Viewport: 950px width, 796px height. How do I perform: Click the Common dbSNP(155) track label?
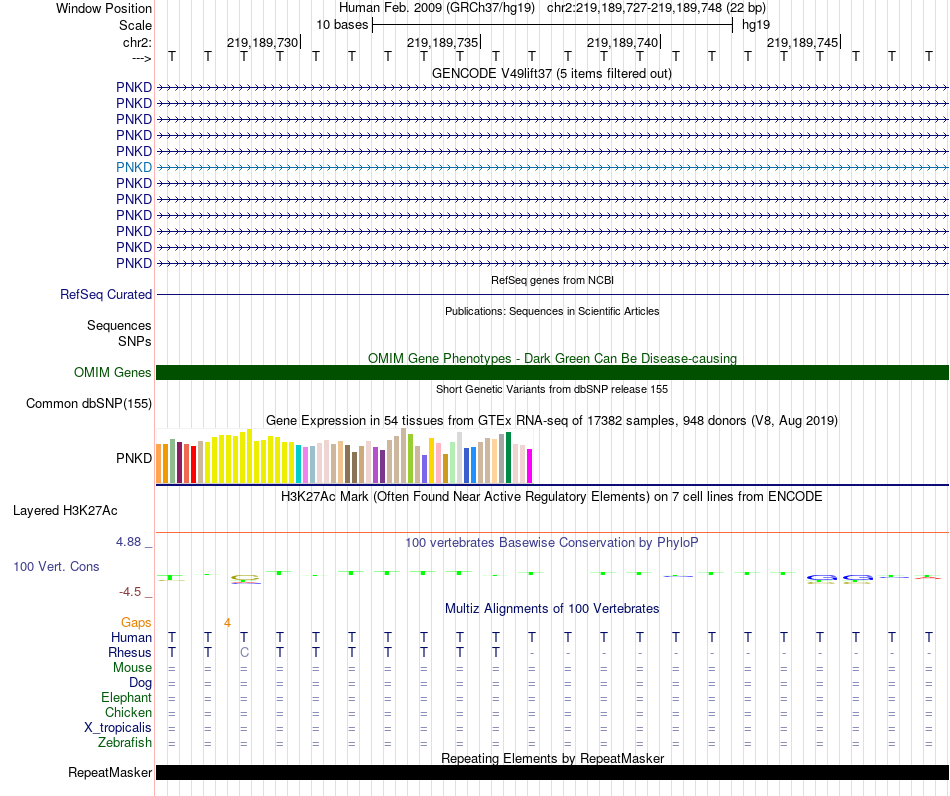click(89, 404)
